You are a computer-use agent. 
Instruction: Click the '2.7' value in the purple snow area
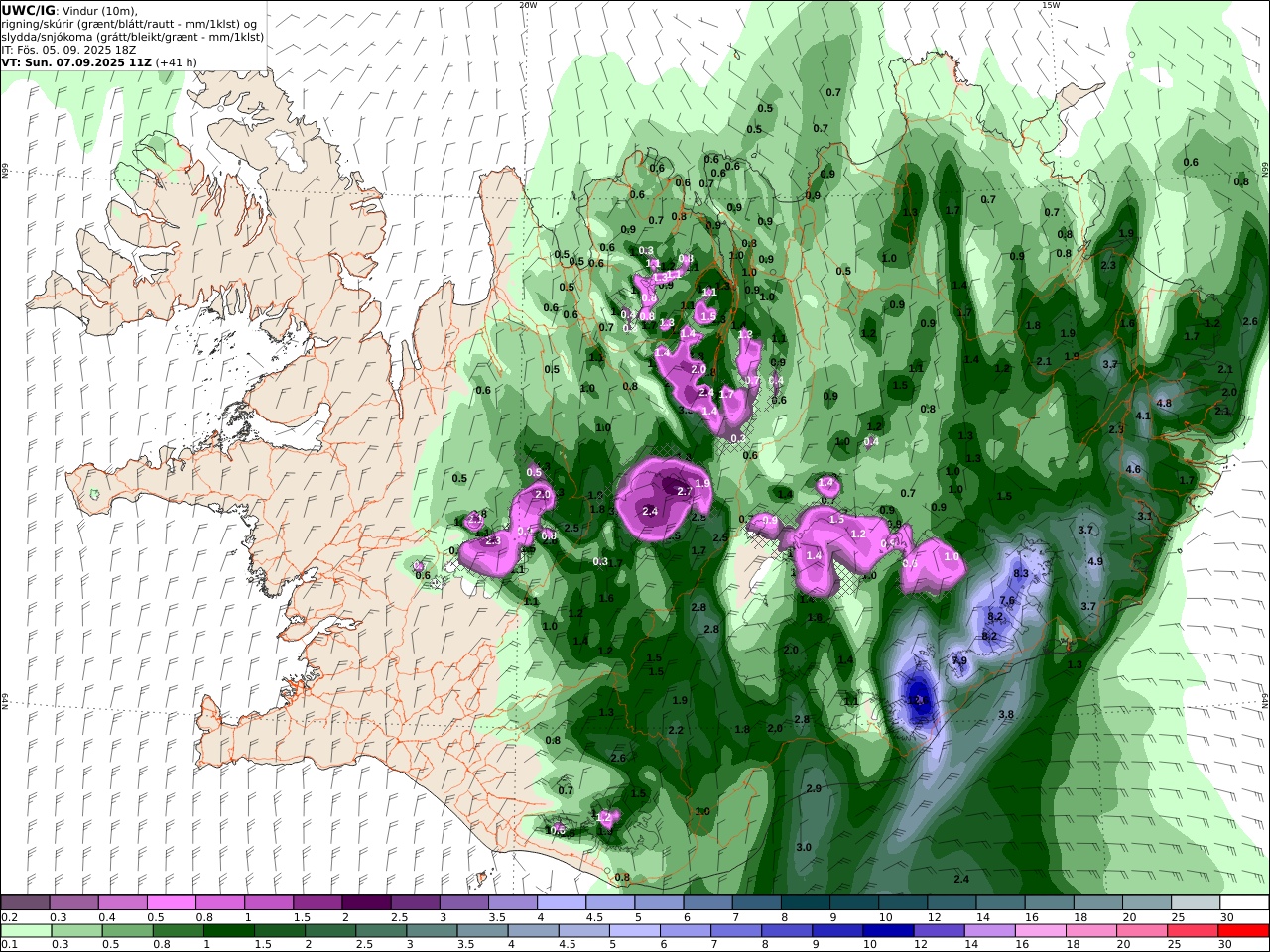click(x=684, y=491)
